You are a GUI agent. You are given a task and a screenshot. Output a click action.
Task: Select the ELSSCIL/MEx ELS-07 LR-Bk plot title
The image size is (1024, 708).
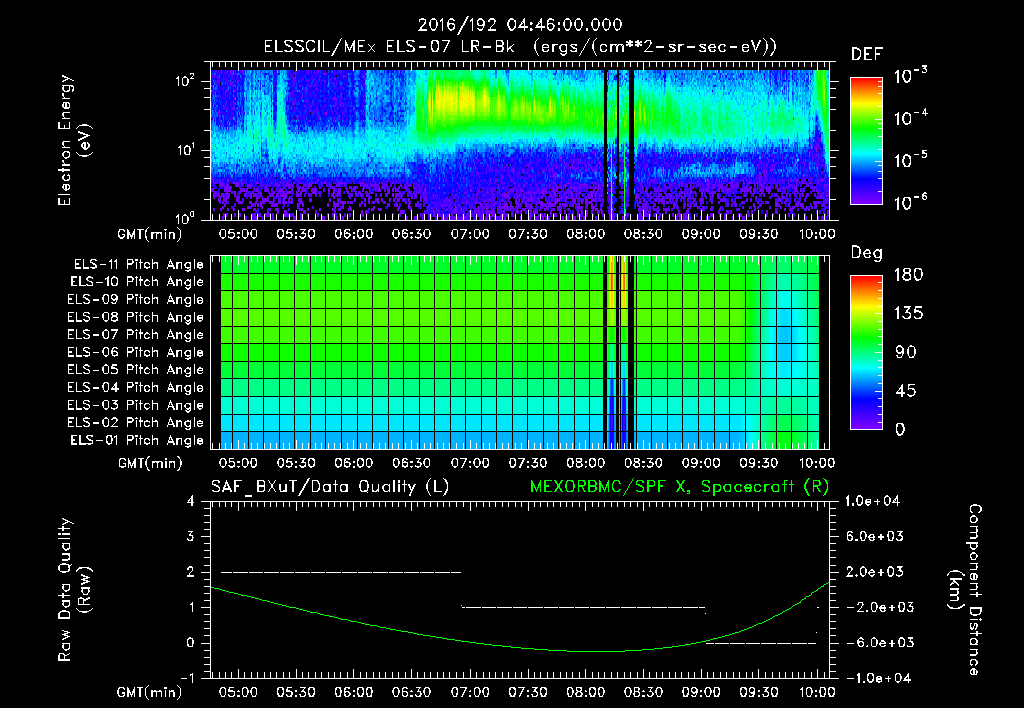pyautogui.click(x=389, y=47)
